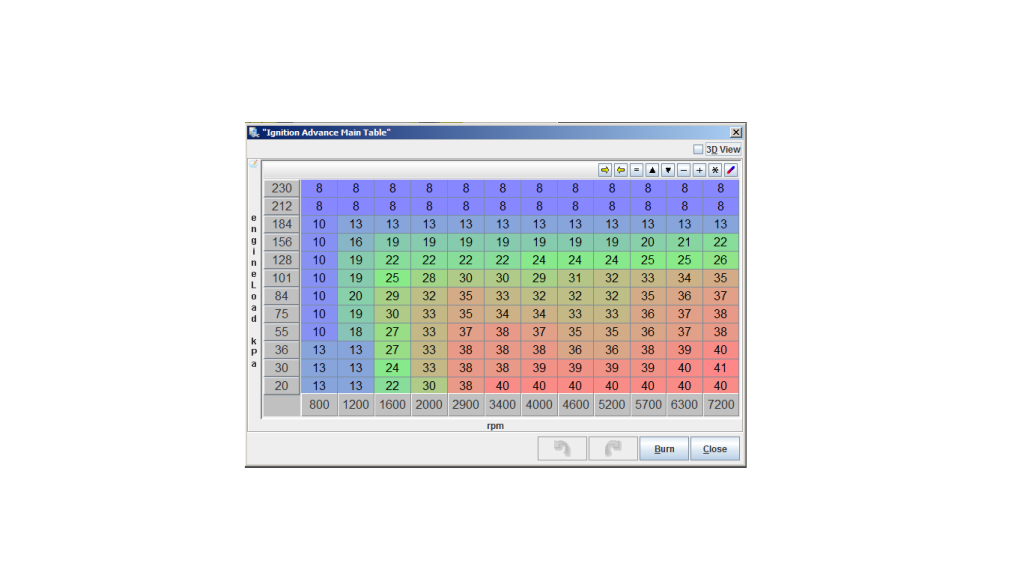Viewport: 1023px width, 575px height.
Task: Select the 212 kPa row header
Action: [282, 206]
